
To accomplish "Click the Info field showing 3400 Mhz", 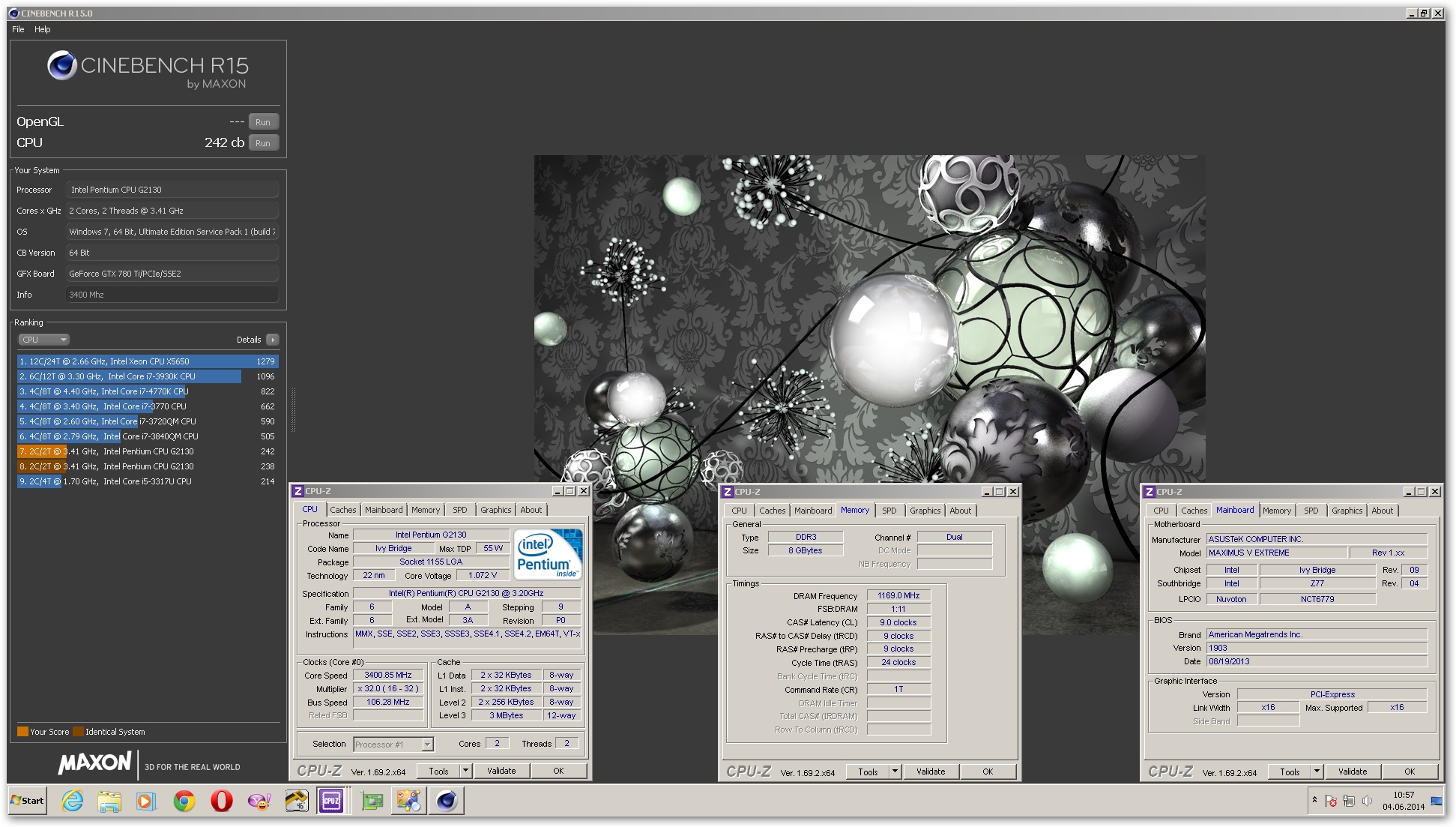I will point(172,295).
